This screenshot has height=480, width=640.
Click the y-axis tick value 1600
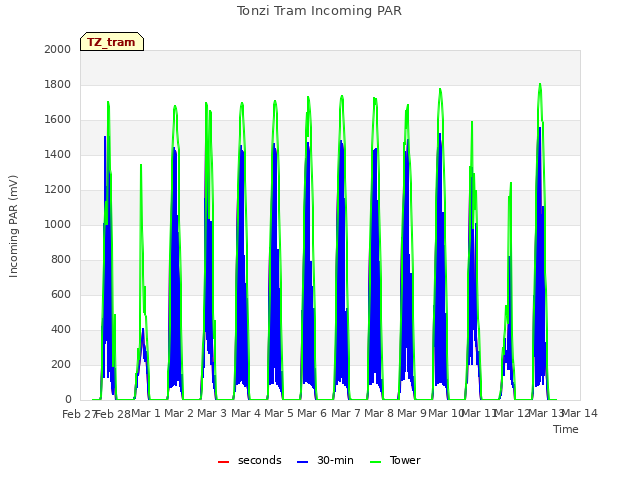(x=58, y=120)
